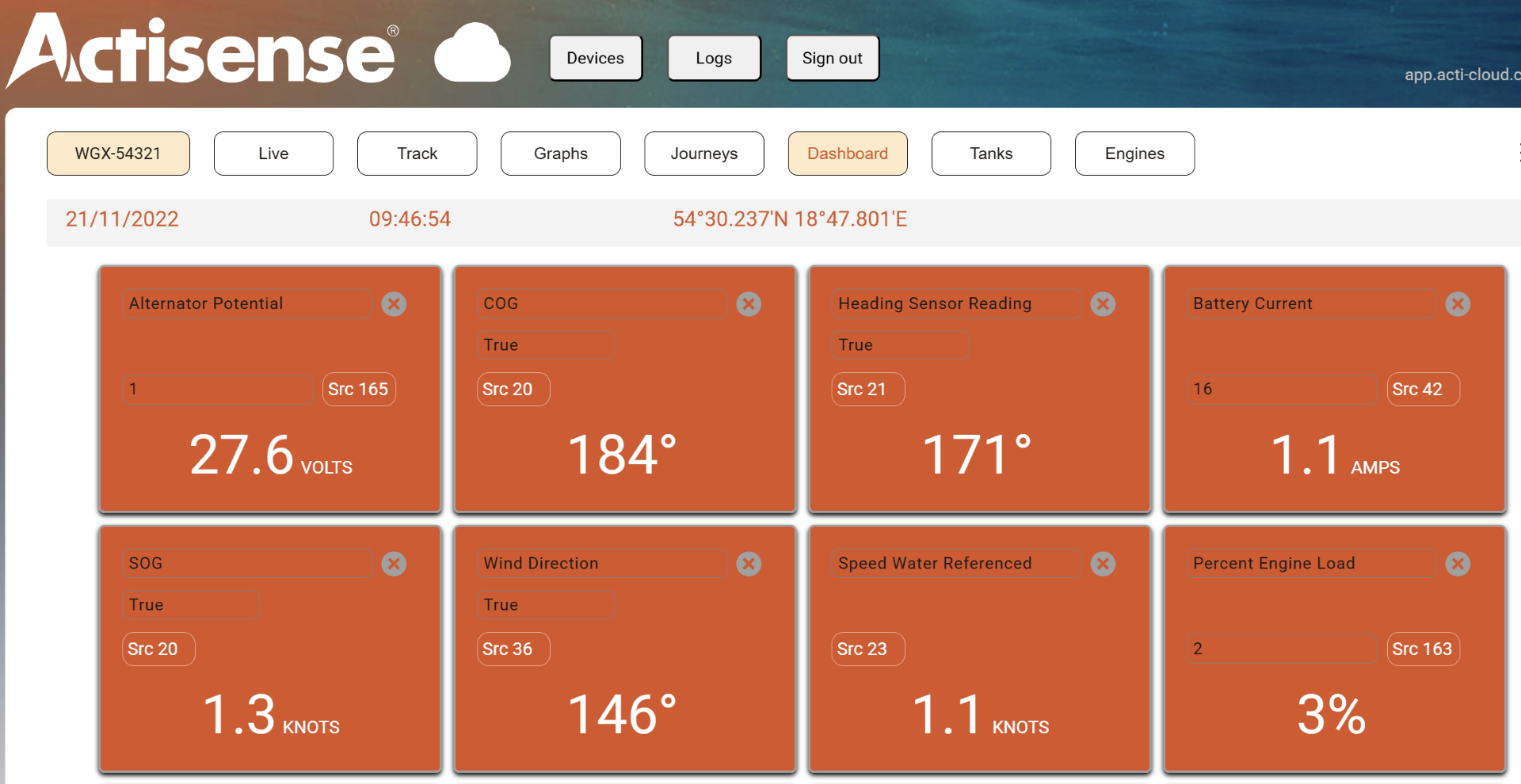Go to the Tanks tab
This screenshot has height=784, width=1521.
pyautogui.click(x=991, y=154)
